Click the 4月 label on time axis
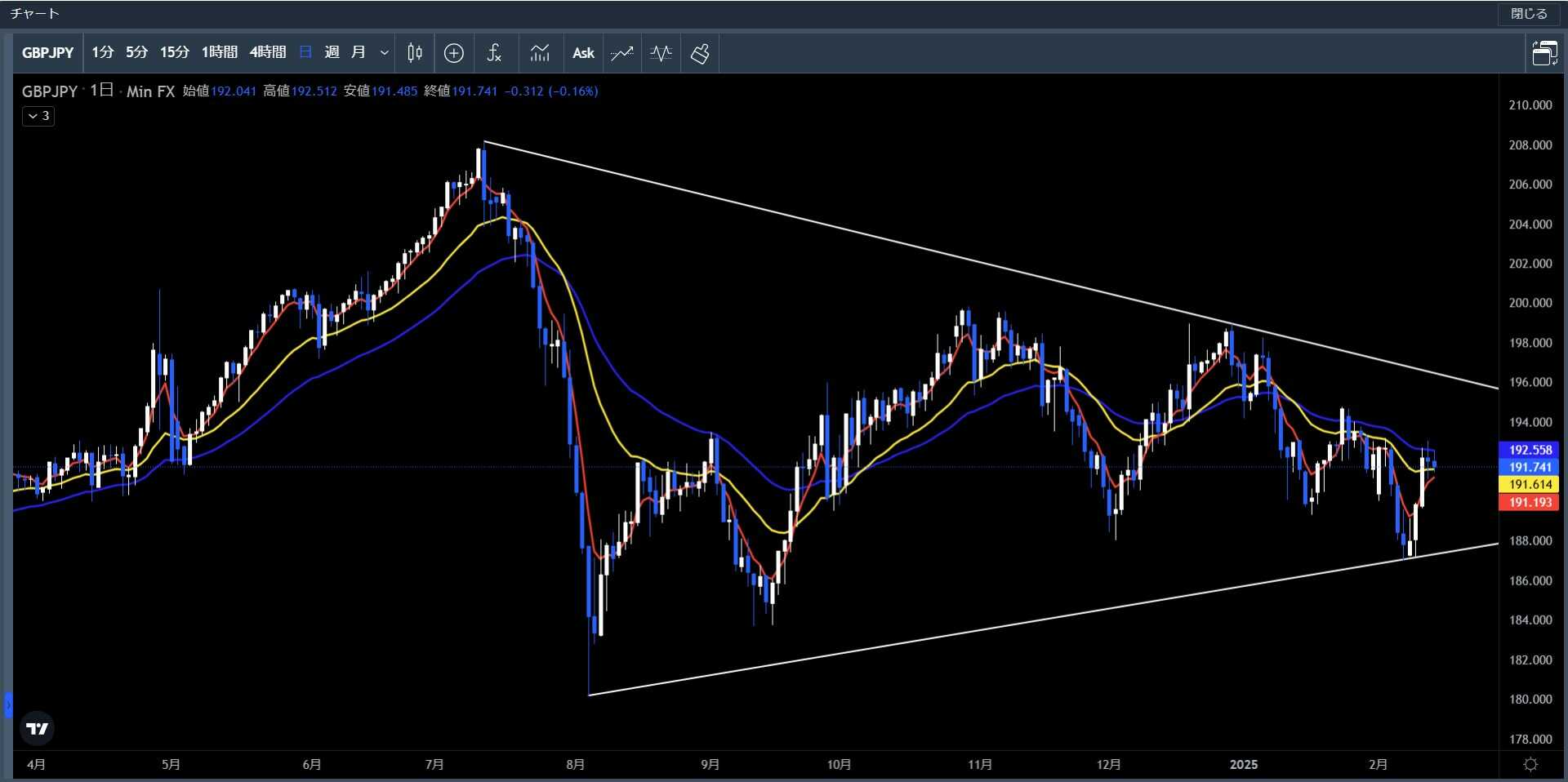 point(36,765)
